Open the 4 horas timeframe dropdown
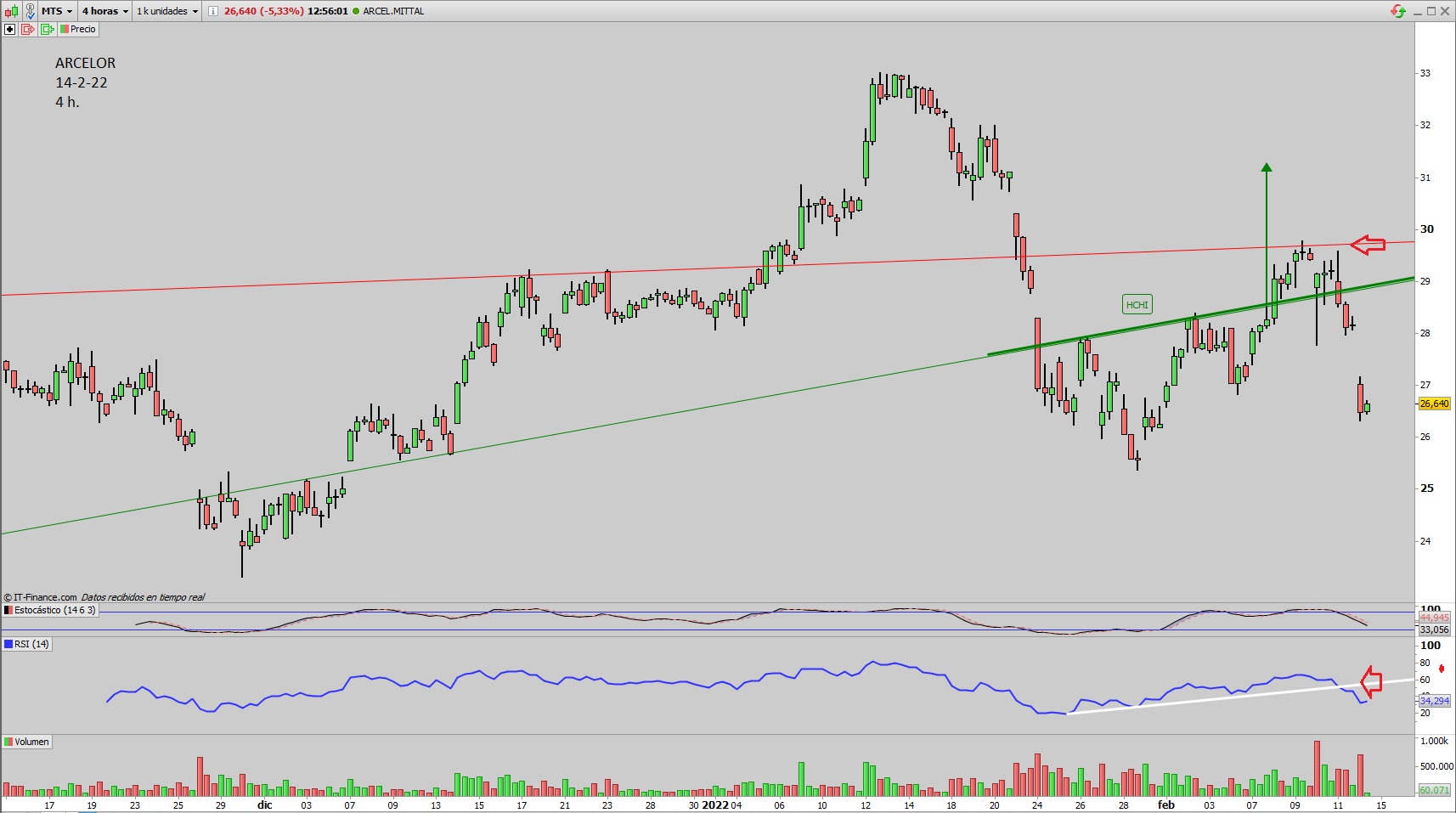Image resolution: width=1456 pixels, height=813 pixels. [105, 11]
